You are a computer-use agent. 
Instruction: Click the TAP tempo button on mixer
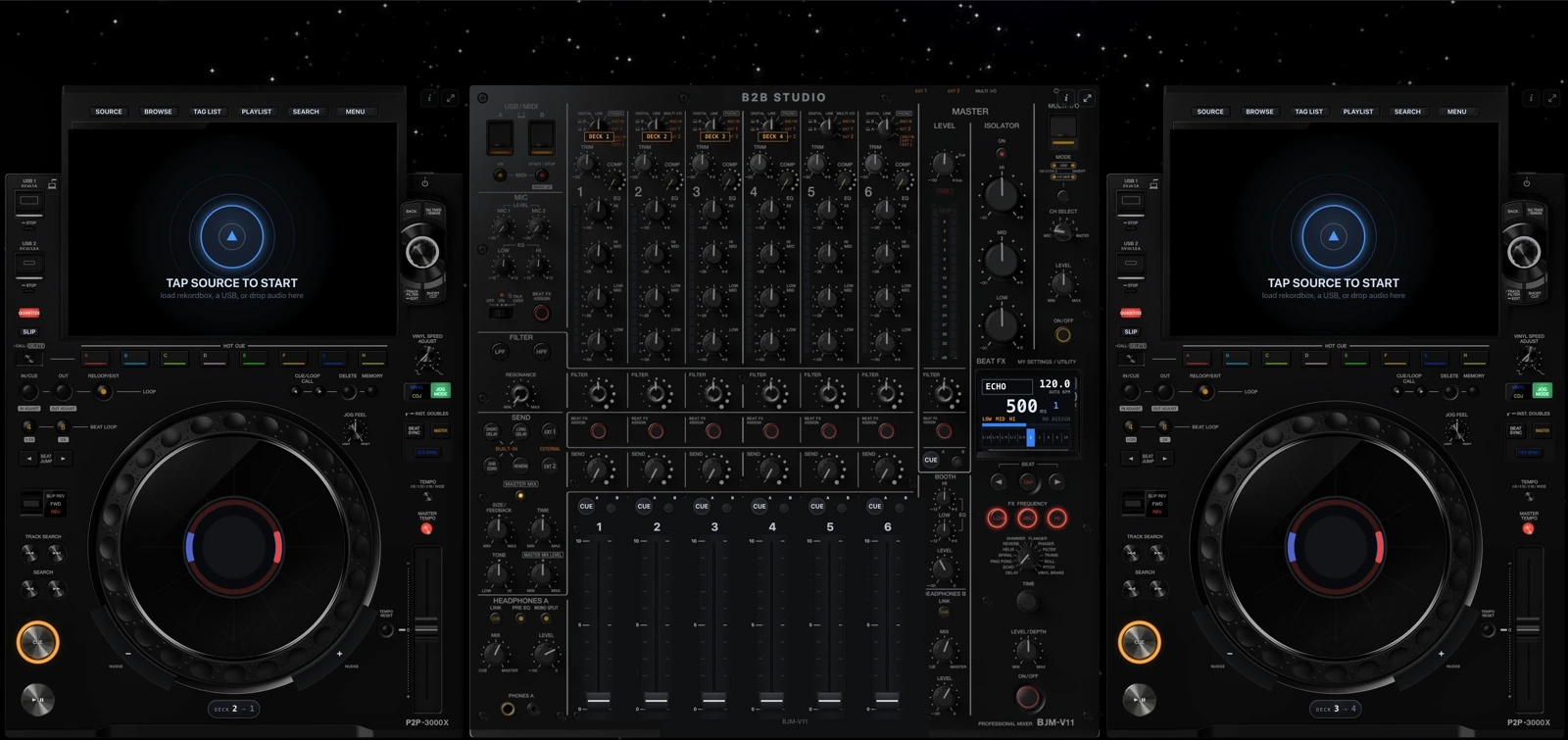(x=1028, y=482)
